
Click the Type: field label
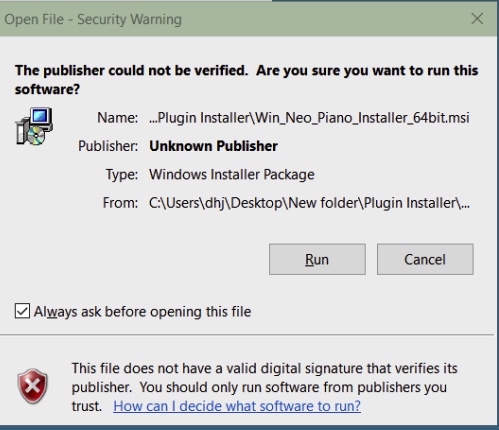pyautogui.click(x=122, y=175)
